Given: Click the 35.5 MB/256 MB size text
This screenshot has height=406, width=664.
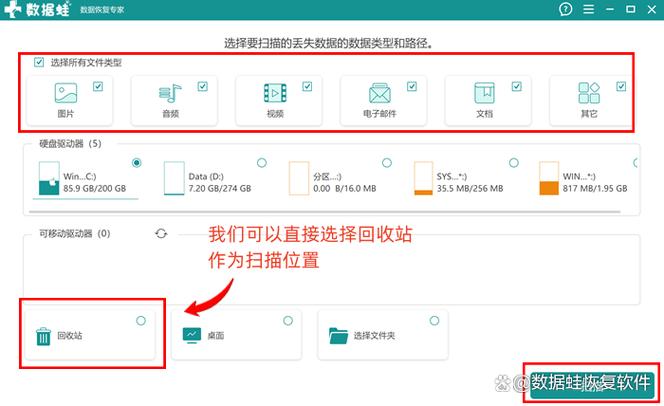Looking at the screenshot, I should click(x=470, y=188).
